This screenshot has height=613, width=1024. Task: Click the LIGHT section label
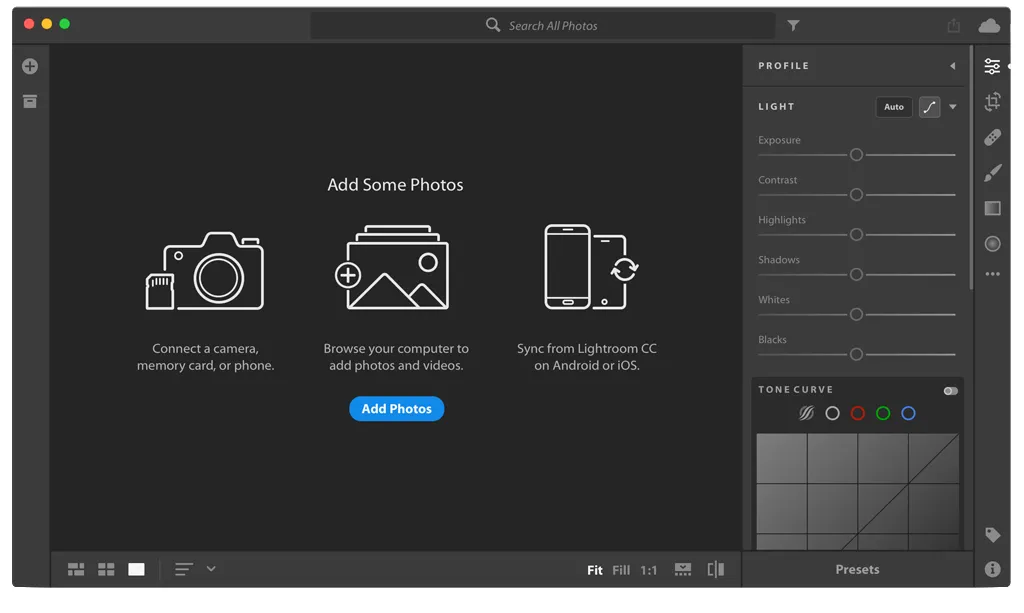[x=776, y=106]
